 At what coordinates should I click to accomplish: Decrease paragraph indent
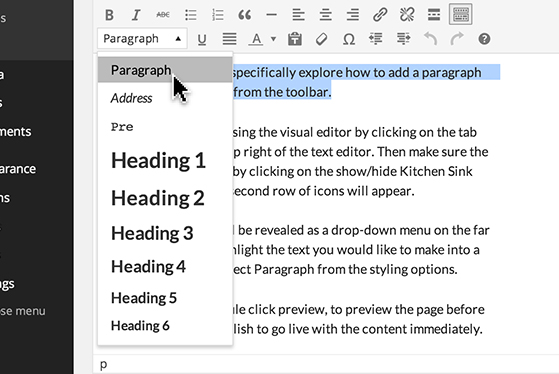pyautogui.click(x=376, y=39)
